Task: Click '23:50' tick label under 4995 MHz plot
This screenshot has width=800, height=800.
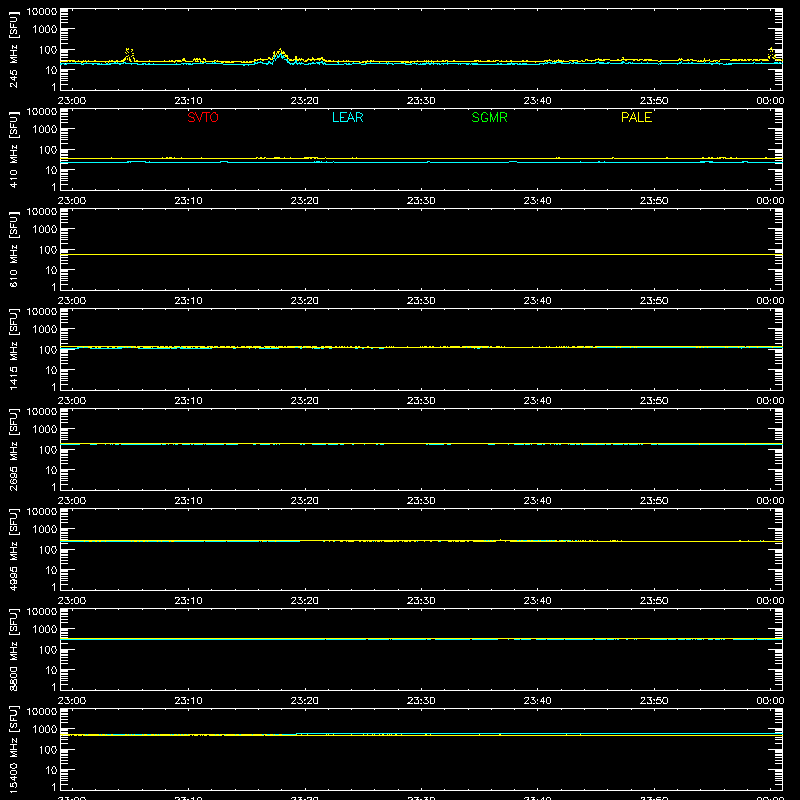Action: [x=654, y=601]
